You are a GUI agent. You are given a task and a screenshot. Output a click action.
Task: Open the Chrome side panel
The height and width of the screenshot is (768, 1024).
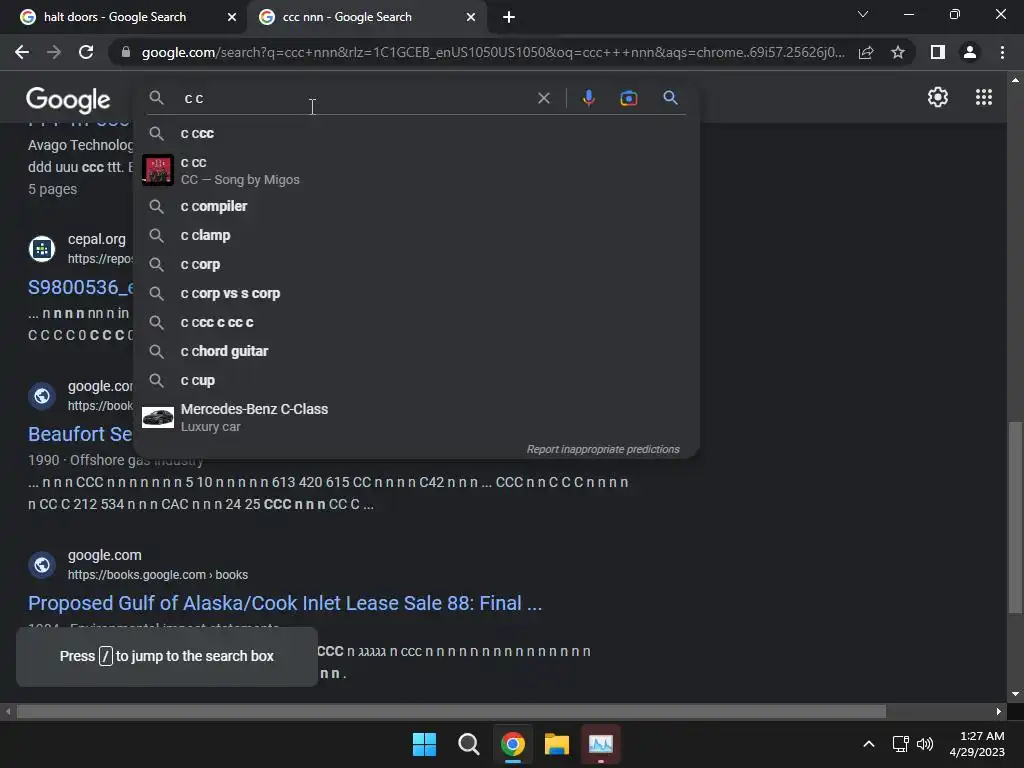point(938,52)
